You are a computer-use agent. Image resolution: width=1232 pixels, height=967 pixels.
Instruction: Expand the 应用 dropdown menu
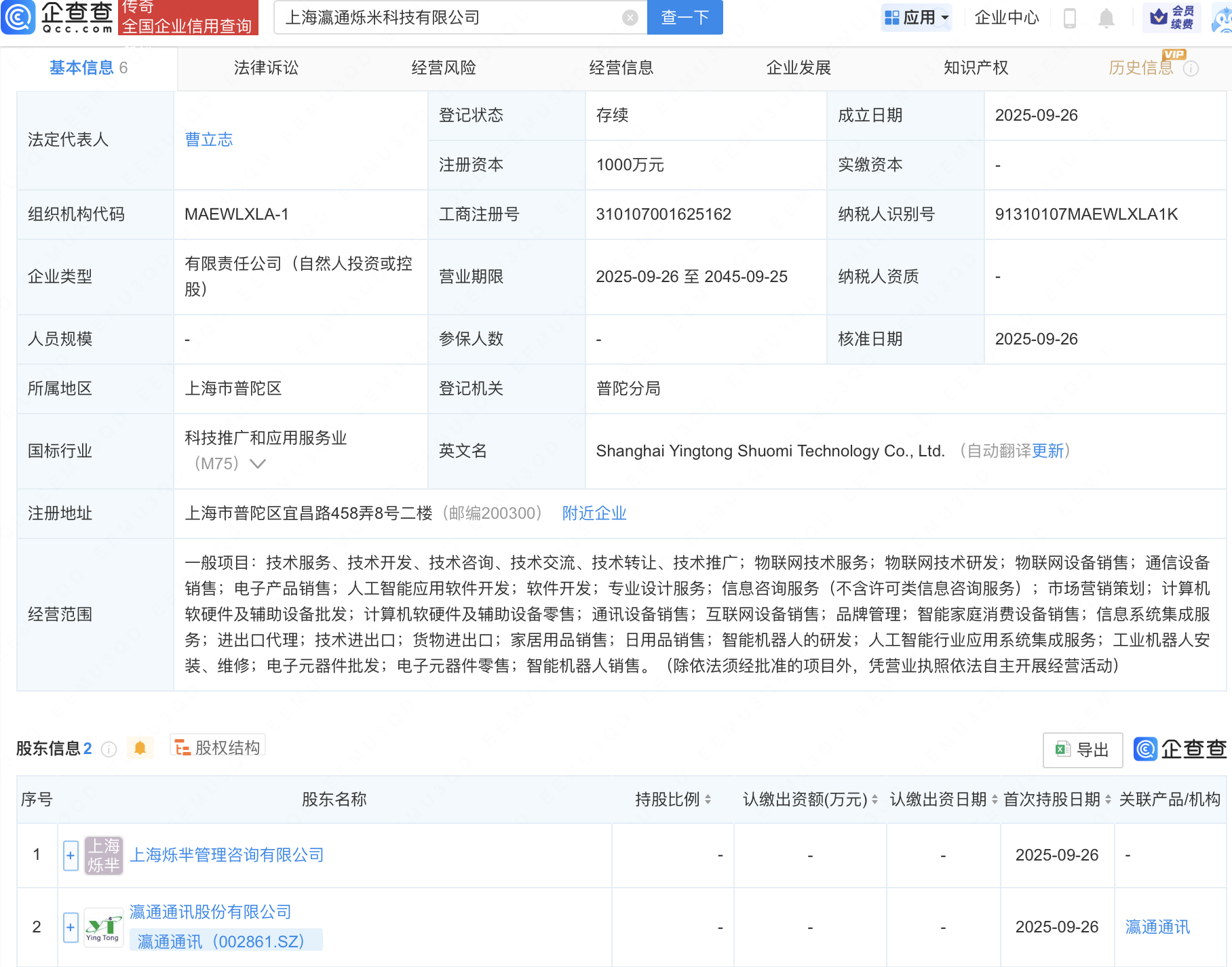pyautogui.click(x=917, y=18)
